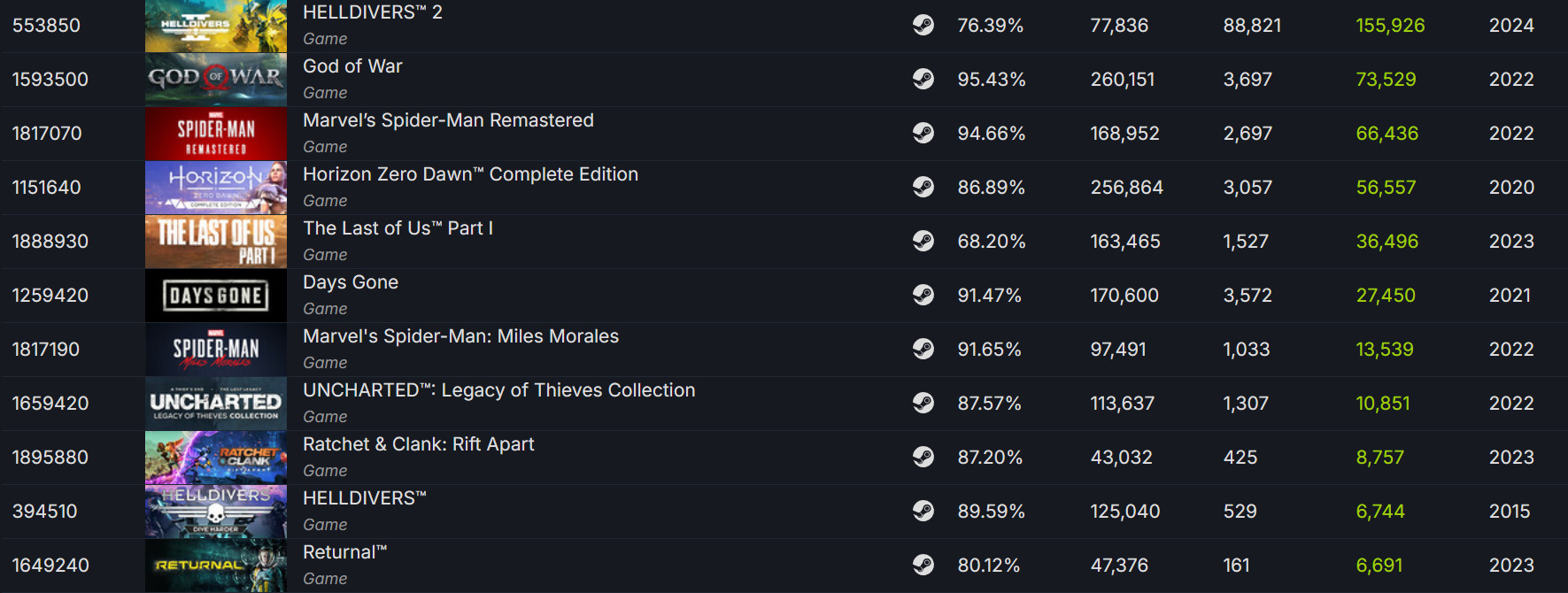The width and height of the screenshot is (1568, 593).
Task: Click the Steam icon beside Returnal
Action: pos(923,565)
